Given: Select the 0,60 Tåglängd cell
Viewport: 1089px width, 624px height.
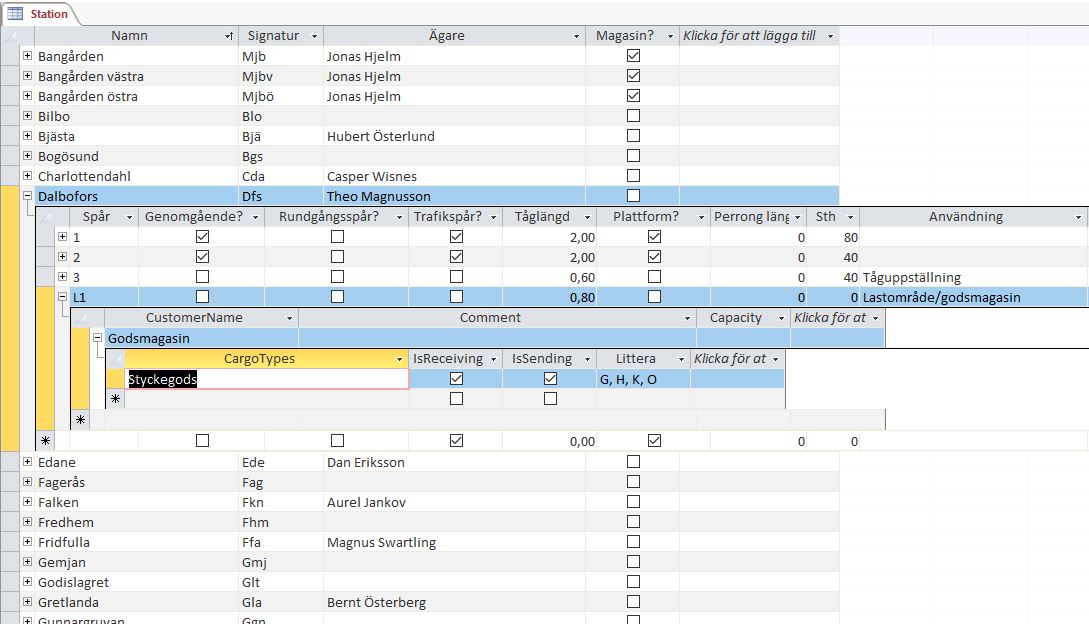Looking at the screenshot, I should tap(549, 277).
